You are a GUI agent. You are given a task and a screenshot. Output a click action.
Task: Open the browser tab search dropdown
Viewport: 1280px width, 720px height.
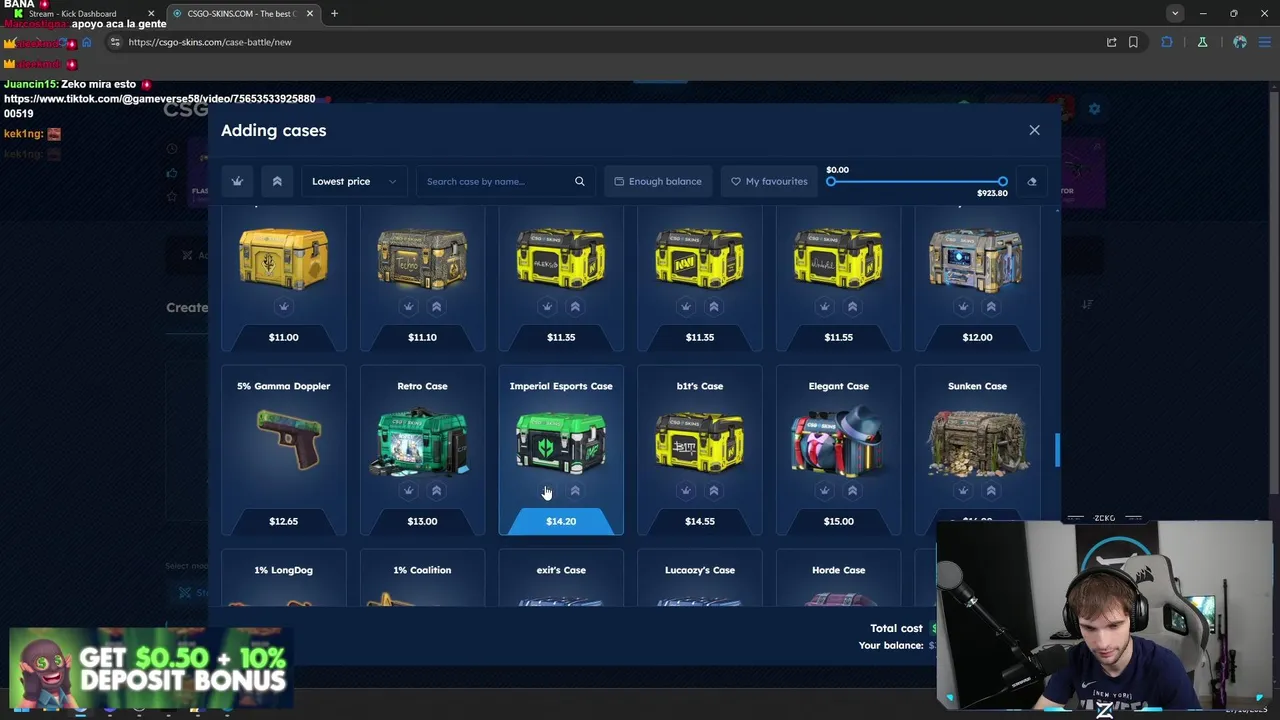coord(1175,13)
